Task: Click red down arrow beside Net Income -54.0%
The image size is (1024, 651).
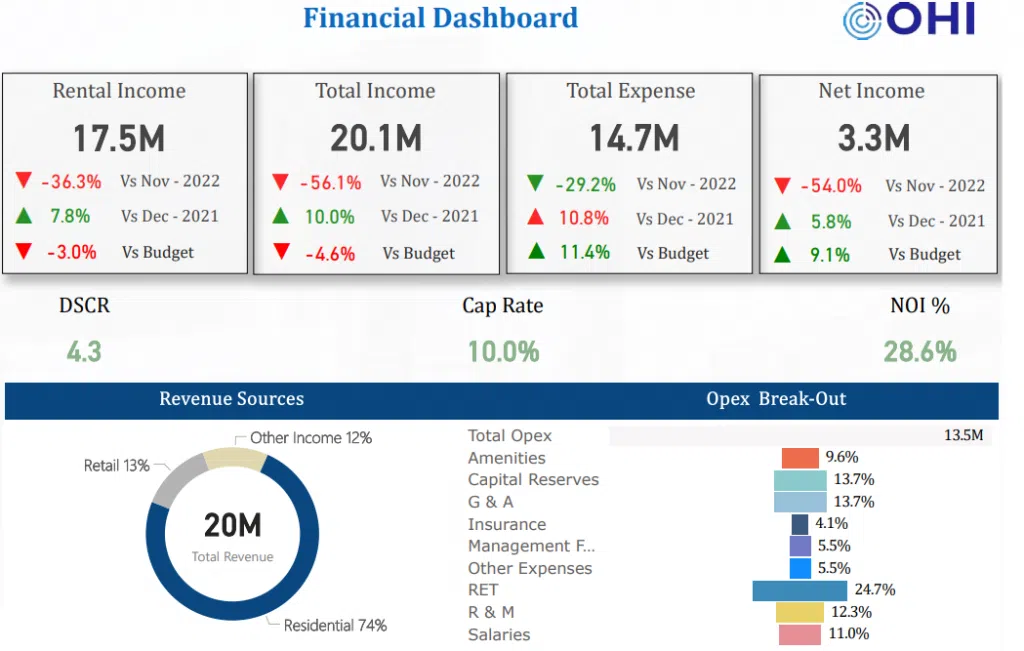Action: [x=783, y=186]
